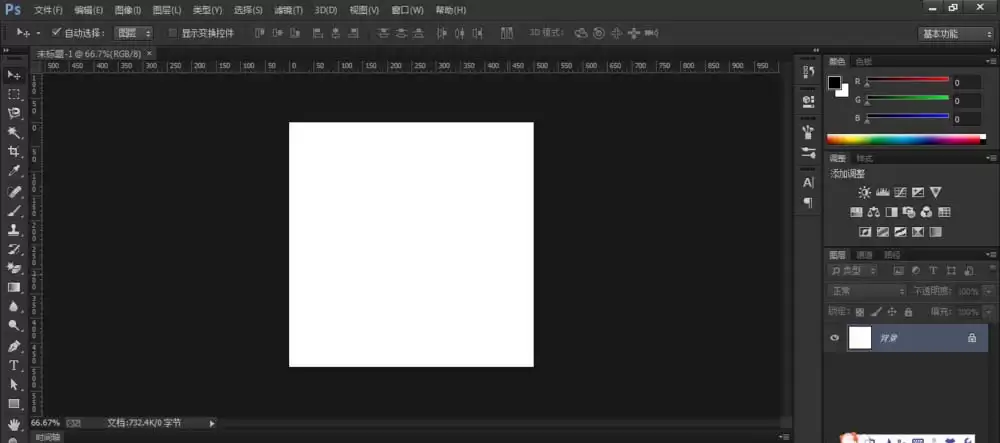Viewport: 1000px width, 443px height.
Task: Toggle type layer filter in Layers panel
Action: coord(933,270)
